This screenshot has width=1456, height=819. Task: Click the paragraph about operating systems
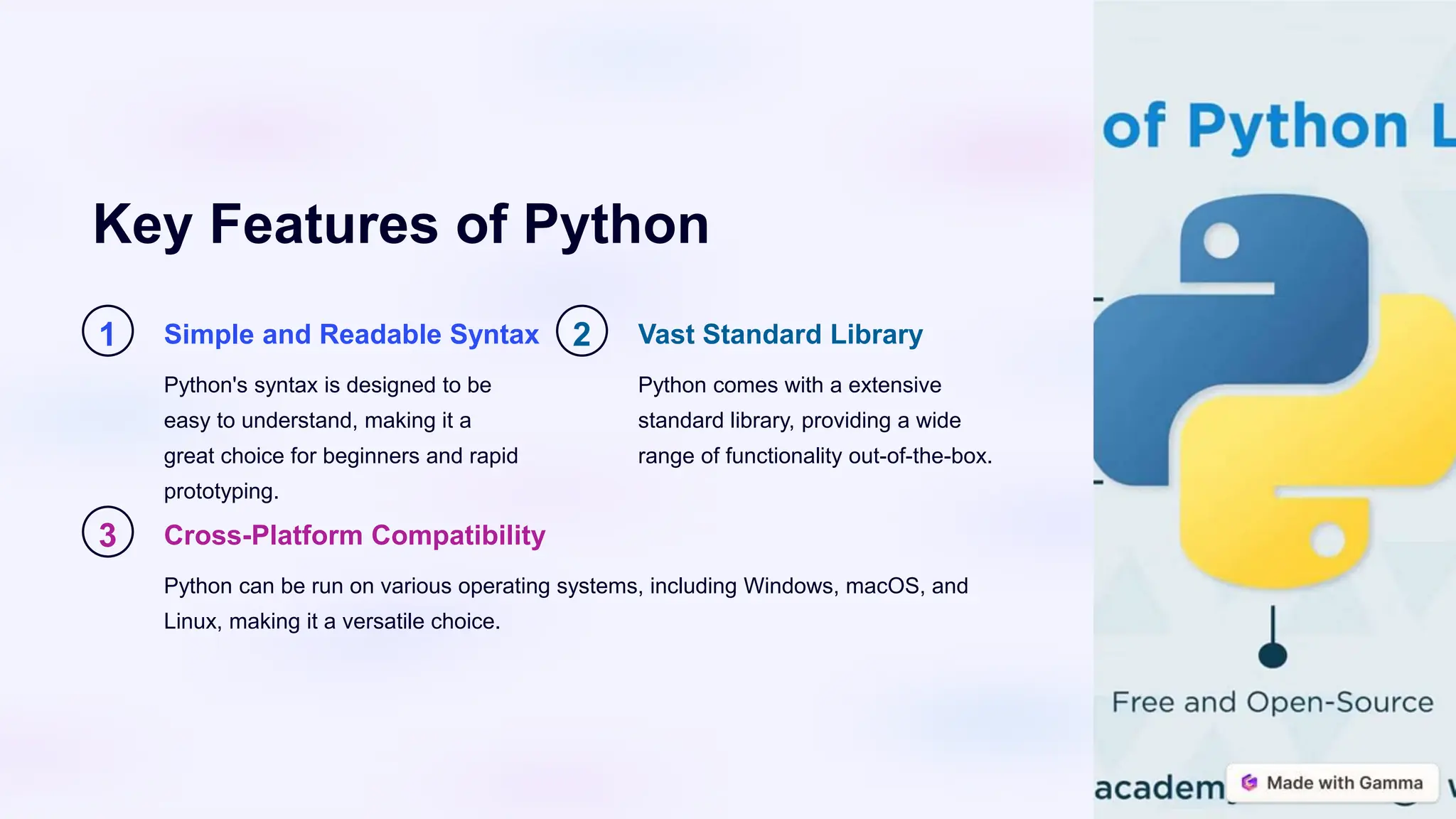point(565,604)
